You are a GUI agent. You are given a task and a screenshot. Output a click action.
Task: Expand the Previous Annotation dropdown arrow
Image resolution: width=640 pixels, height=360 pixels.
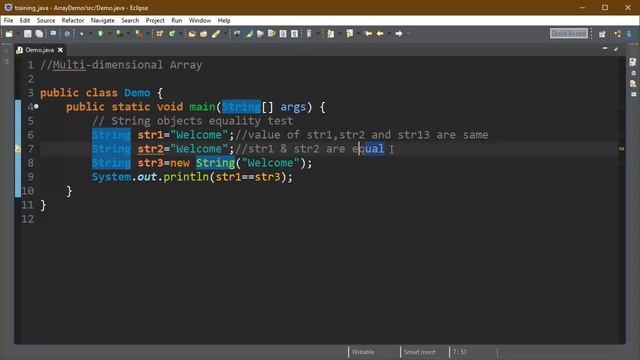[x=359, y=34]
